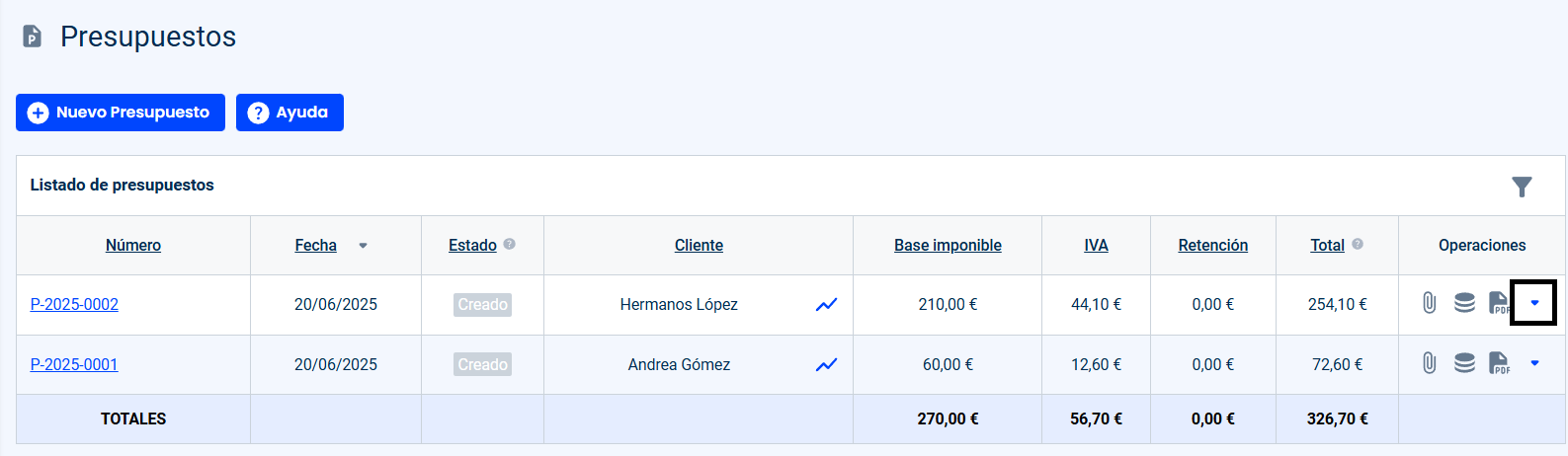View trend chart icon for Hermanos López
The image size is (1568, 456).
pyautogui.click(x=827, y=304)
